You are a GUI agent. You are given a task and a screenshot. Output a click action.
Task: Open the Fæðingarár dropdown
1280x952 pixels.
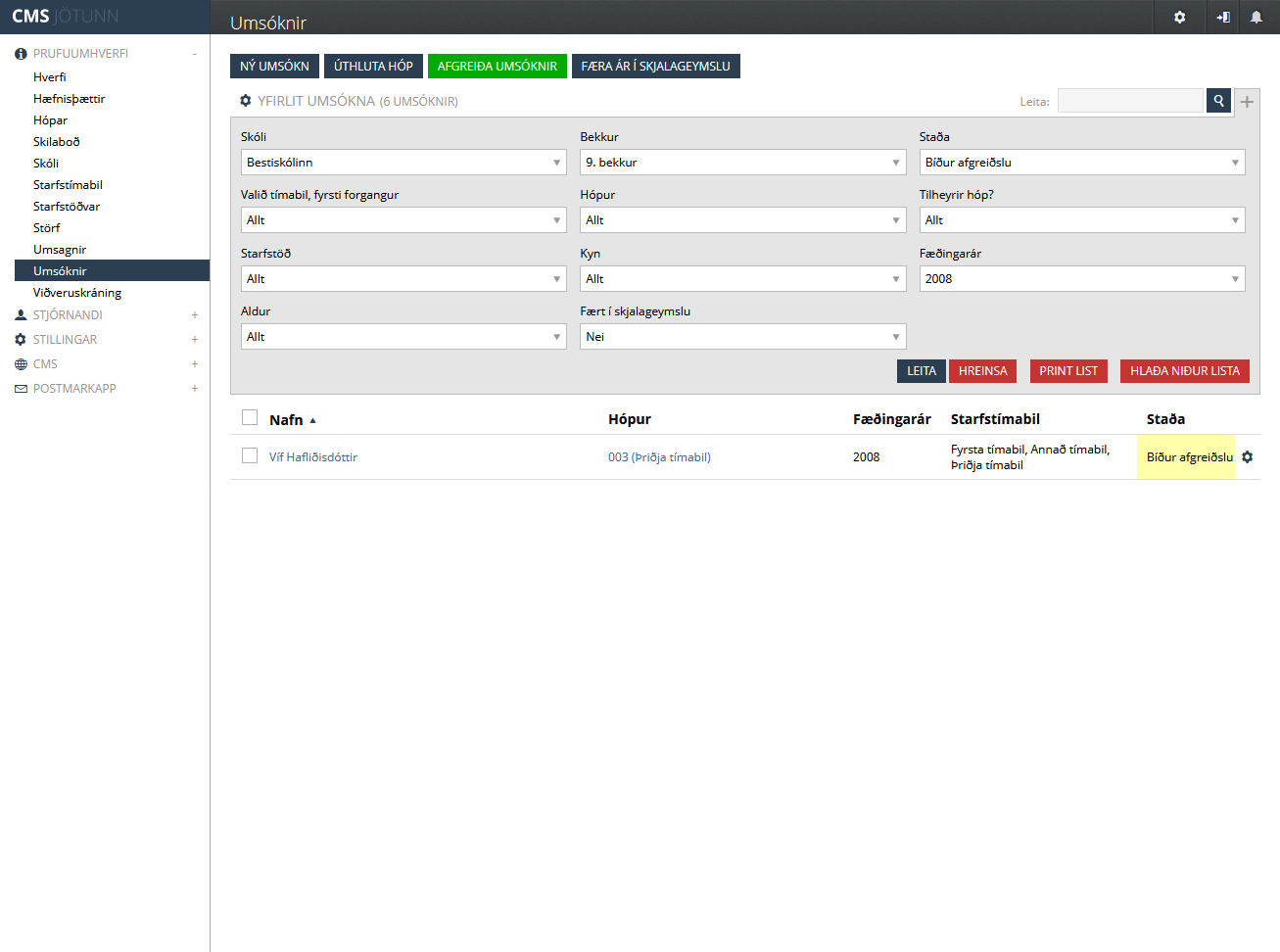[x=1081, y=279]
